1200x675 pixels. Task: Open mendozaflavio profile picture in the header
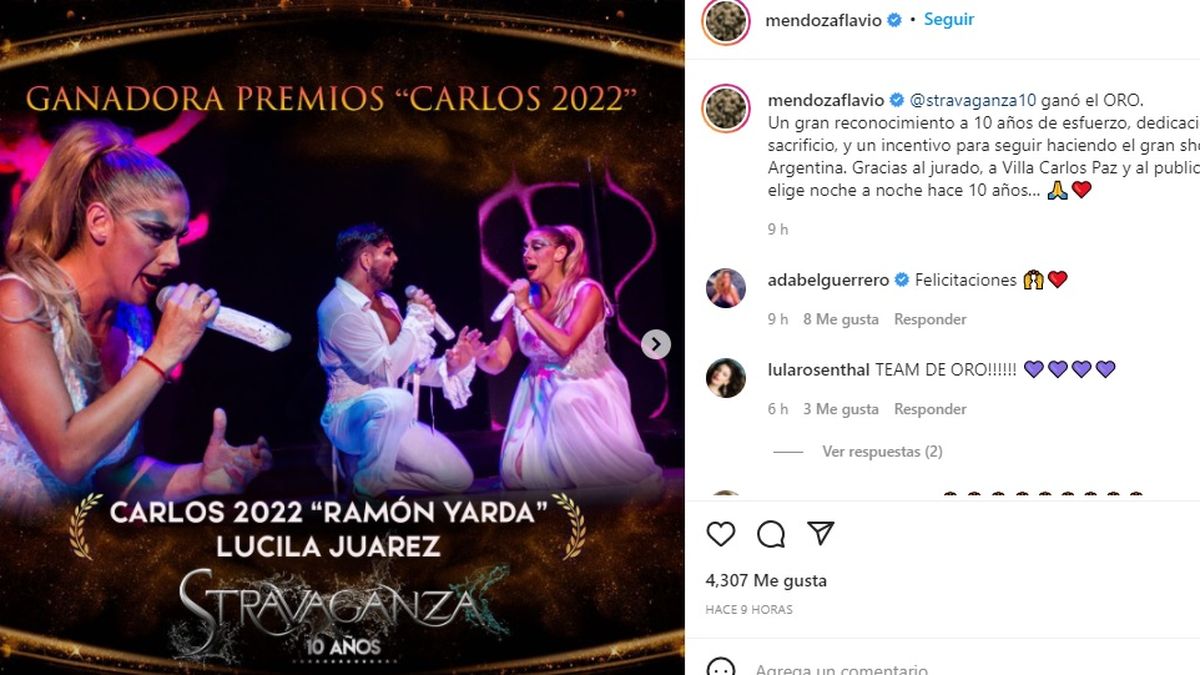pyautogui.click(x=726, y=21)
